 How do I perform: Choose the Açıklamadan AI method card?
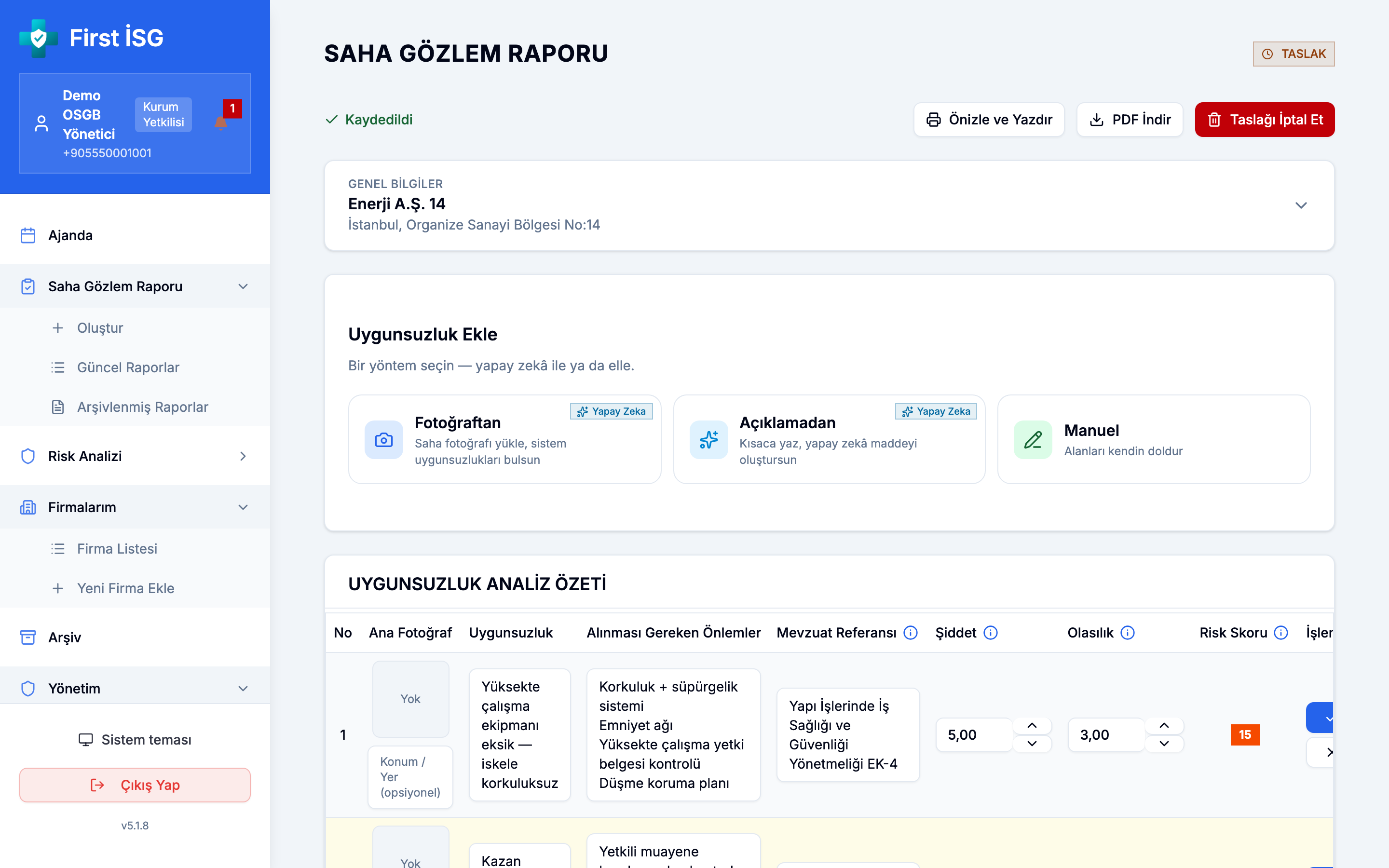click(830, 439)
